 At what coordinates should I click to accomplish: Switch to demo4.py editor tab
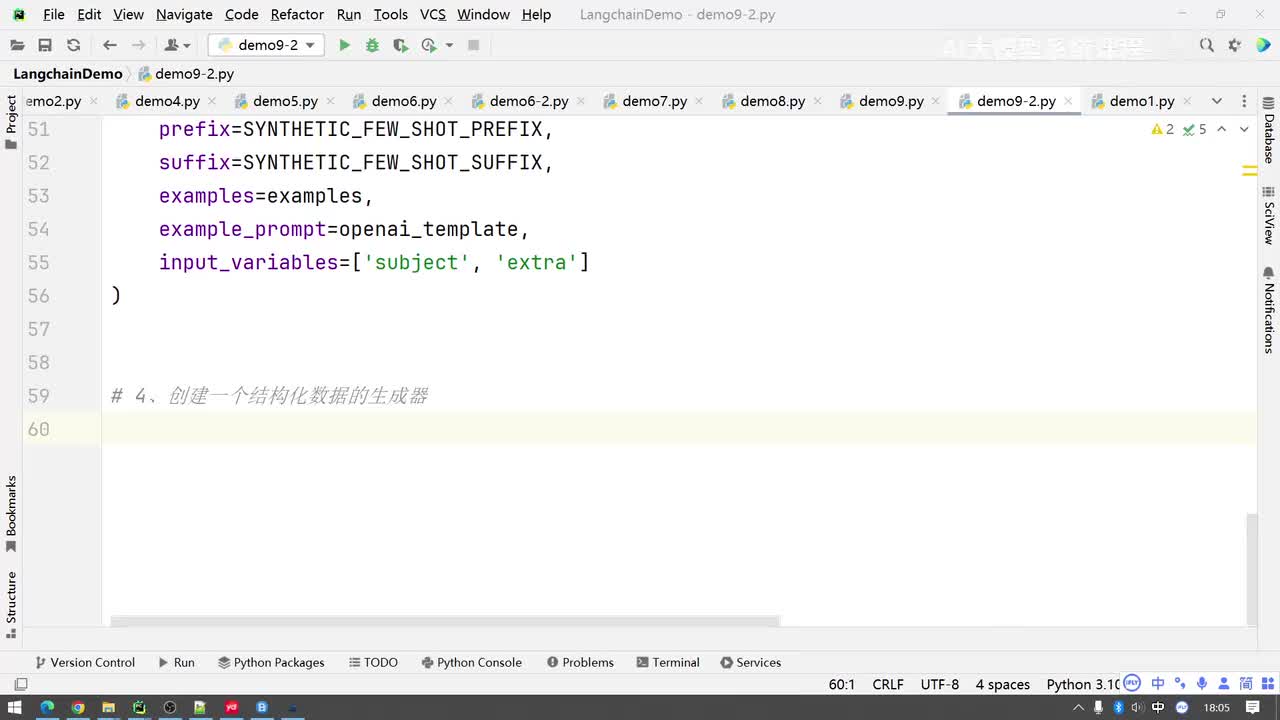pos(167,101)
